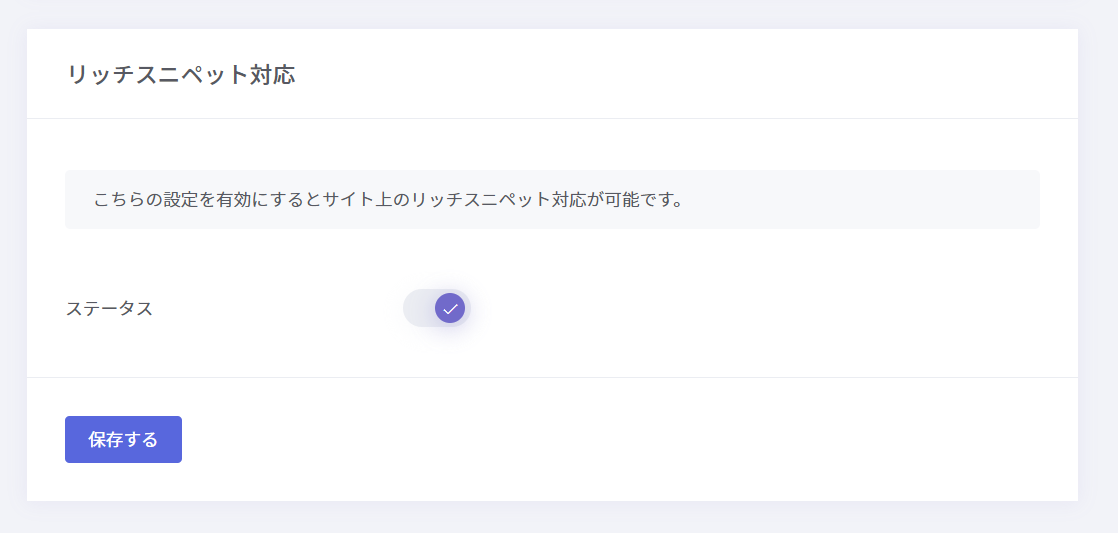This screenshot has width=1118, height=533.
Task: Click the 保存する button
Action: [123, 440]
